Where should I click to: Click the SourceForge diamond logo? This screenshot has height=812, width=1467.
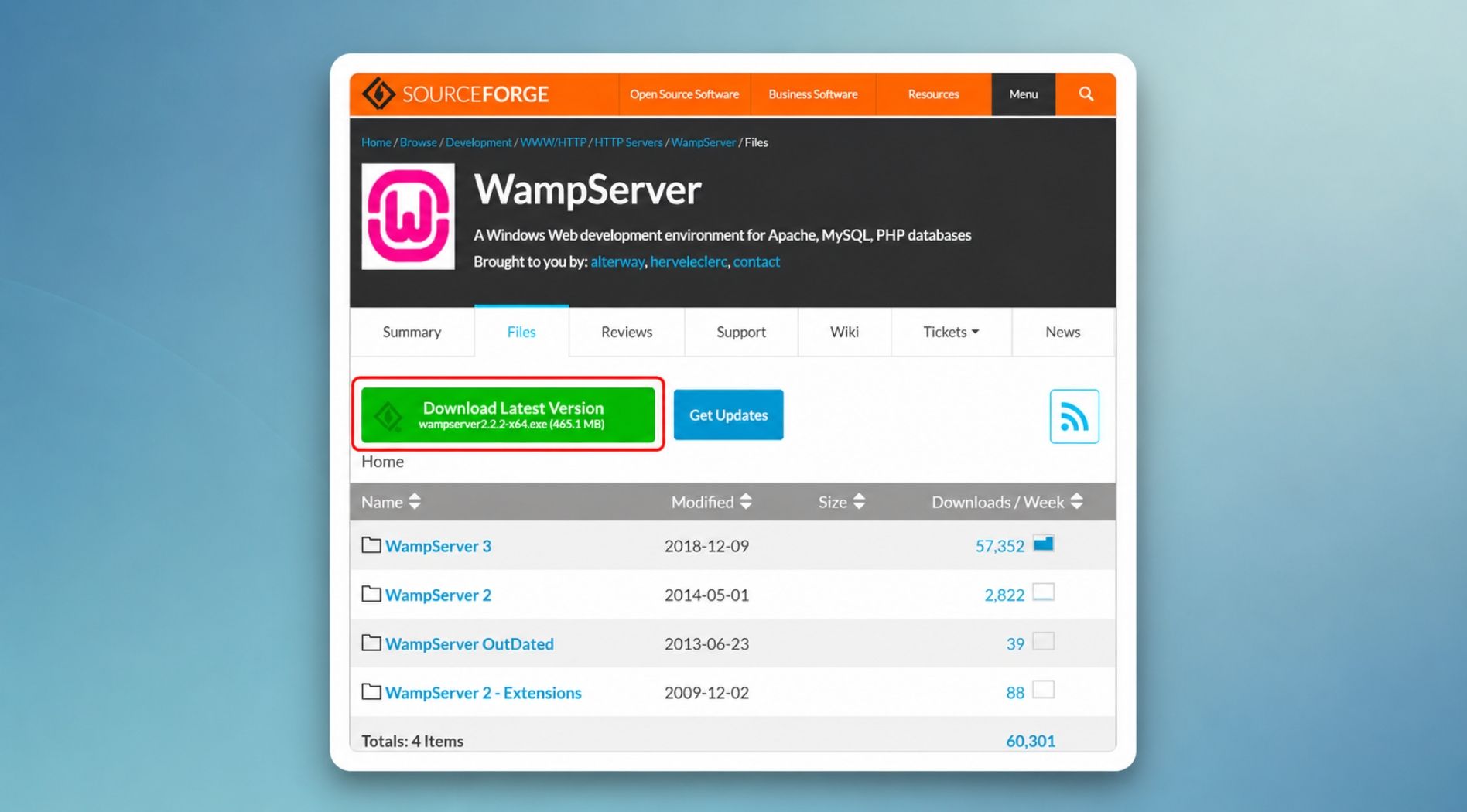click(x=379, y=94)
